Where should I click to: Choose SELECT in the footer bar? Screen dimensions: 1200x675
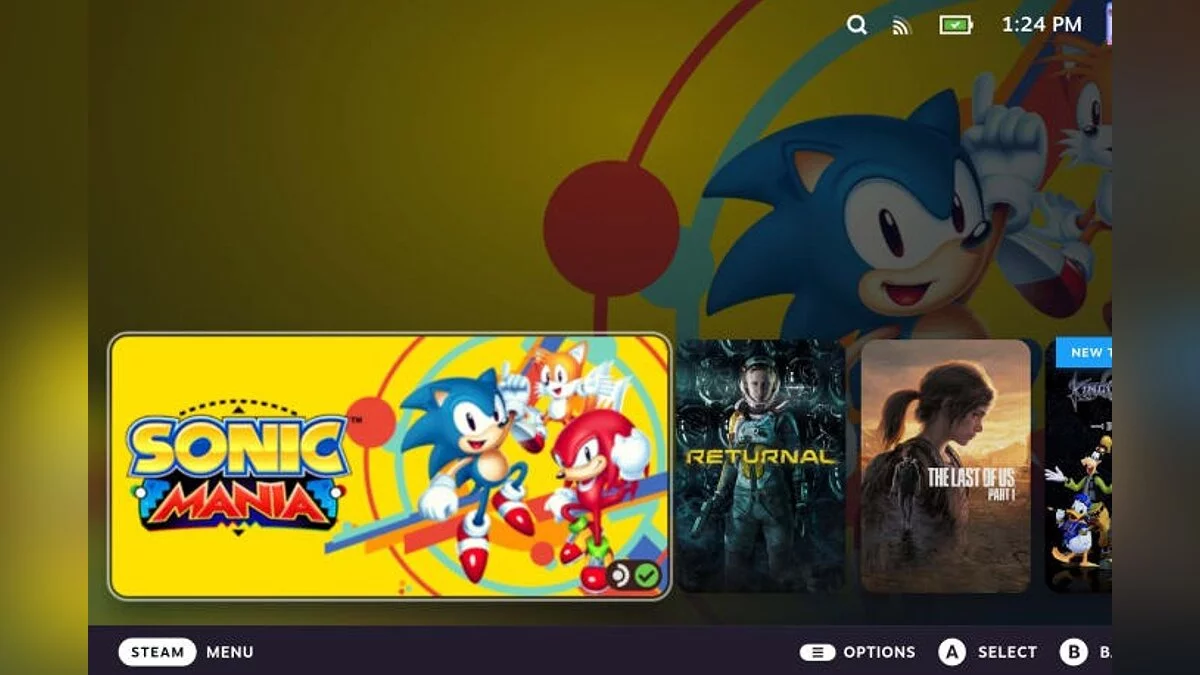tap(1007, 652)
